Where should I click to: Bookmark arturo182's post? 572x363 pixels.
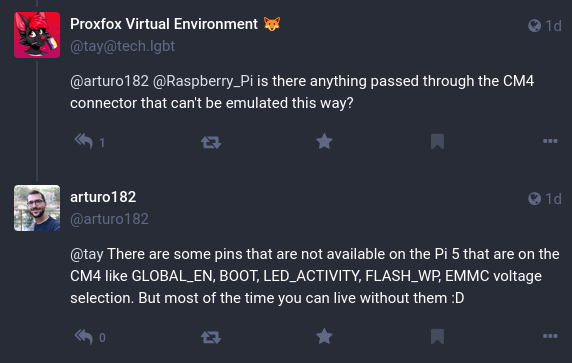tap(437, 336)
